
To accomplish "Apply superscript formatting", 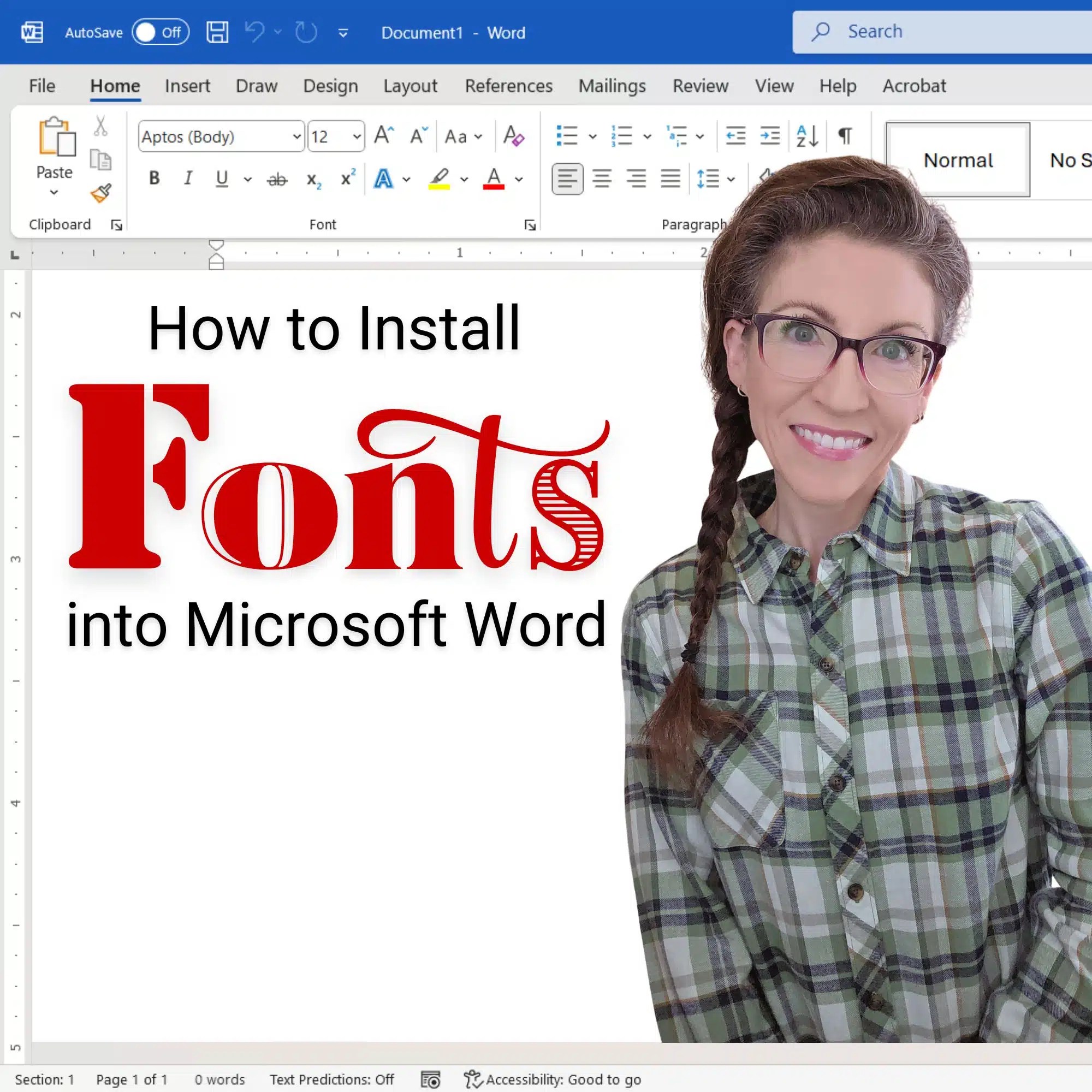I will (348, 177).
